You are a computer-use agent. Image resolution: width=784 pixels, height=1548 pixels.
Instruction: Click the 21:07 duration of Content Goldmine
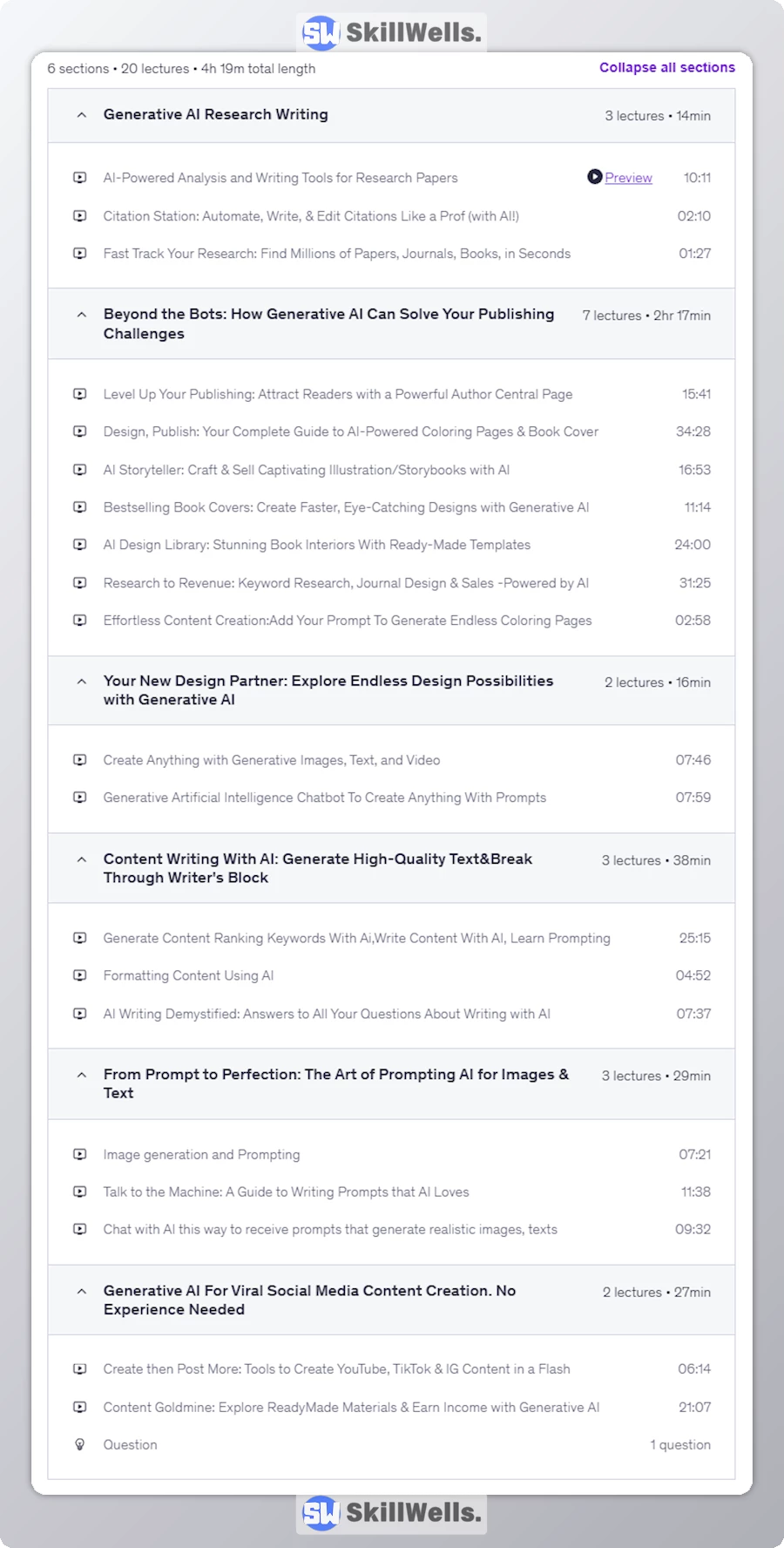695,1407
